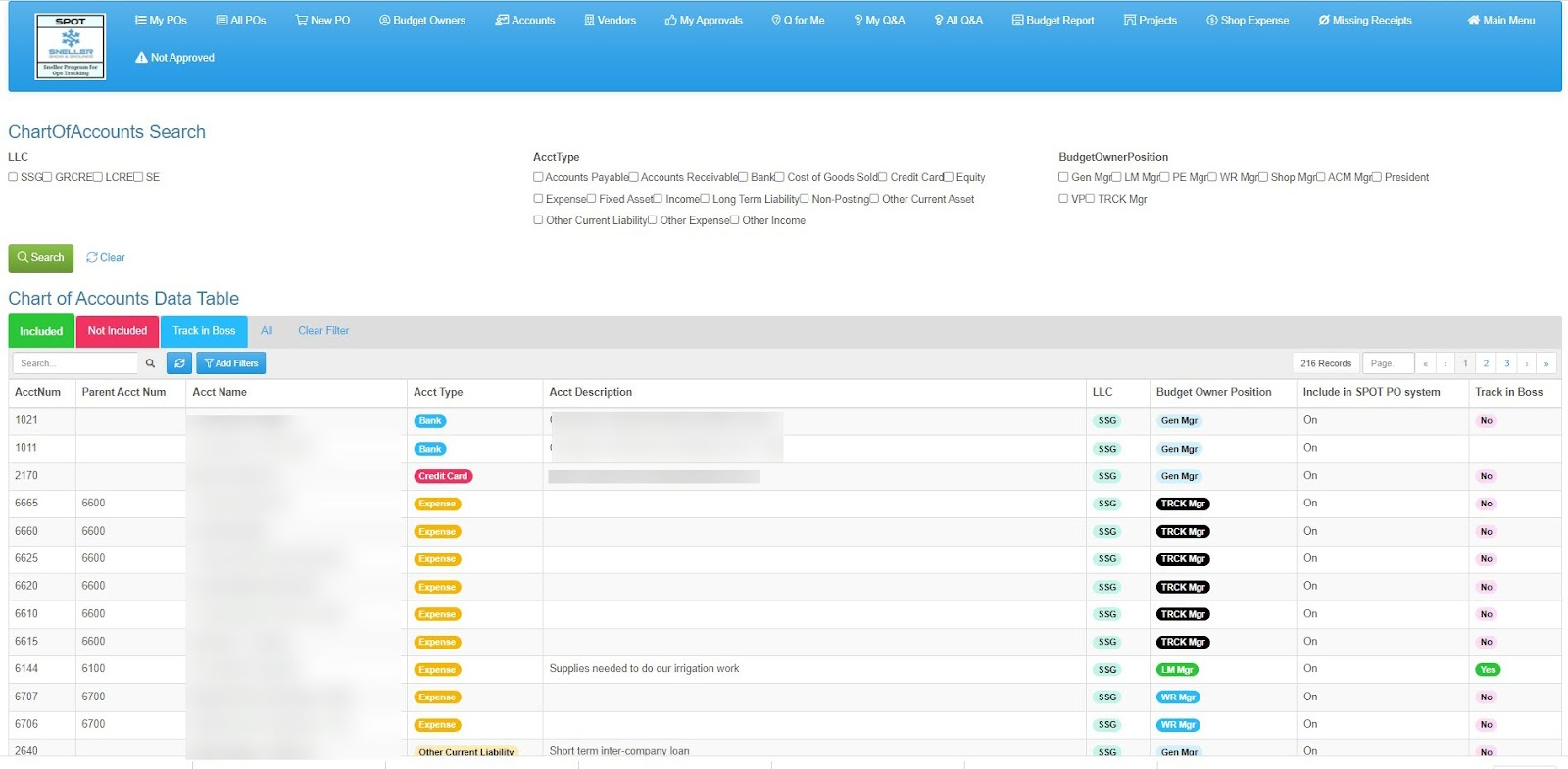This screenshot has height=769, width=1568.
Task: Click the 216 Records count
Action: point(1326,363)
